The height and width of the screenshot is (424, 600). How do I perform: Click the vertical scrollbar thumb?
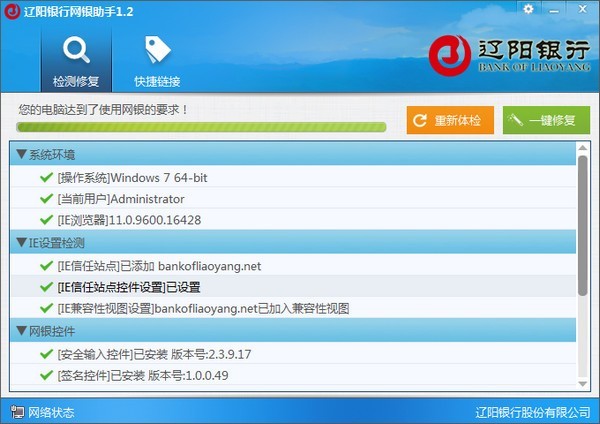tap(582, 226)
